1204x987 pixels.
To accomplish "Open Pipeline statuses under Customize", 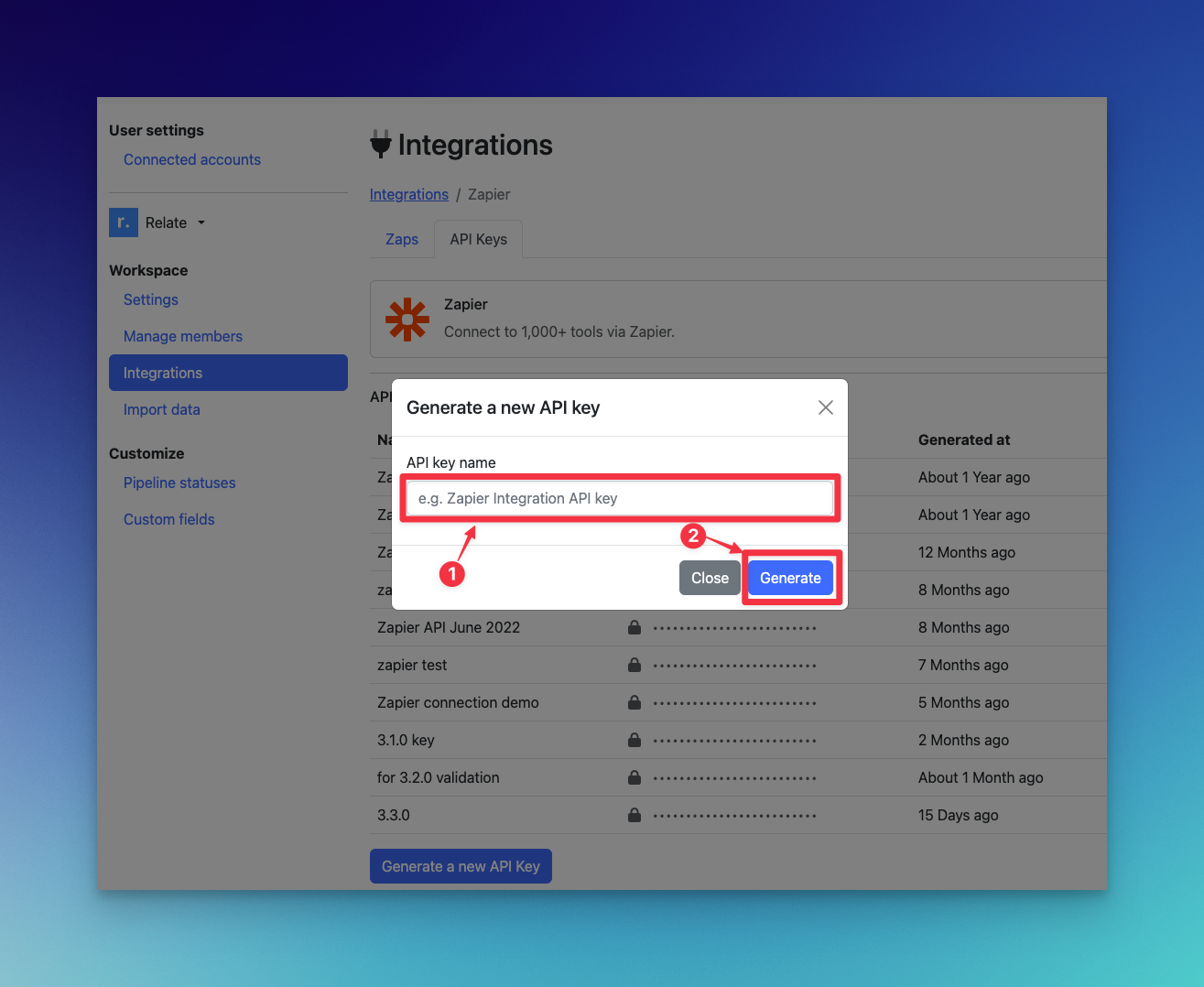I will 179,483.
